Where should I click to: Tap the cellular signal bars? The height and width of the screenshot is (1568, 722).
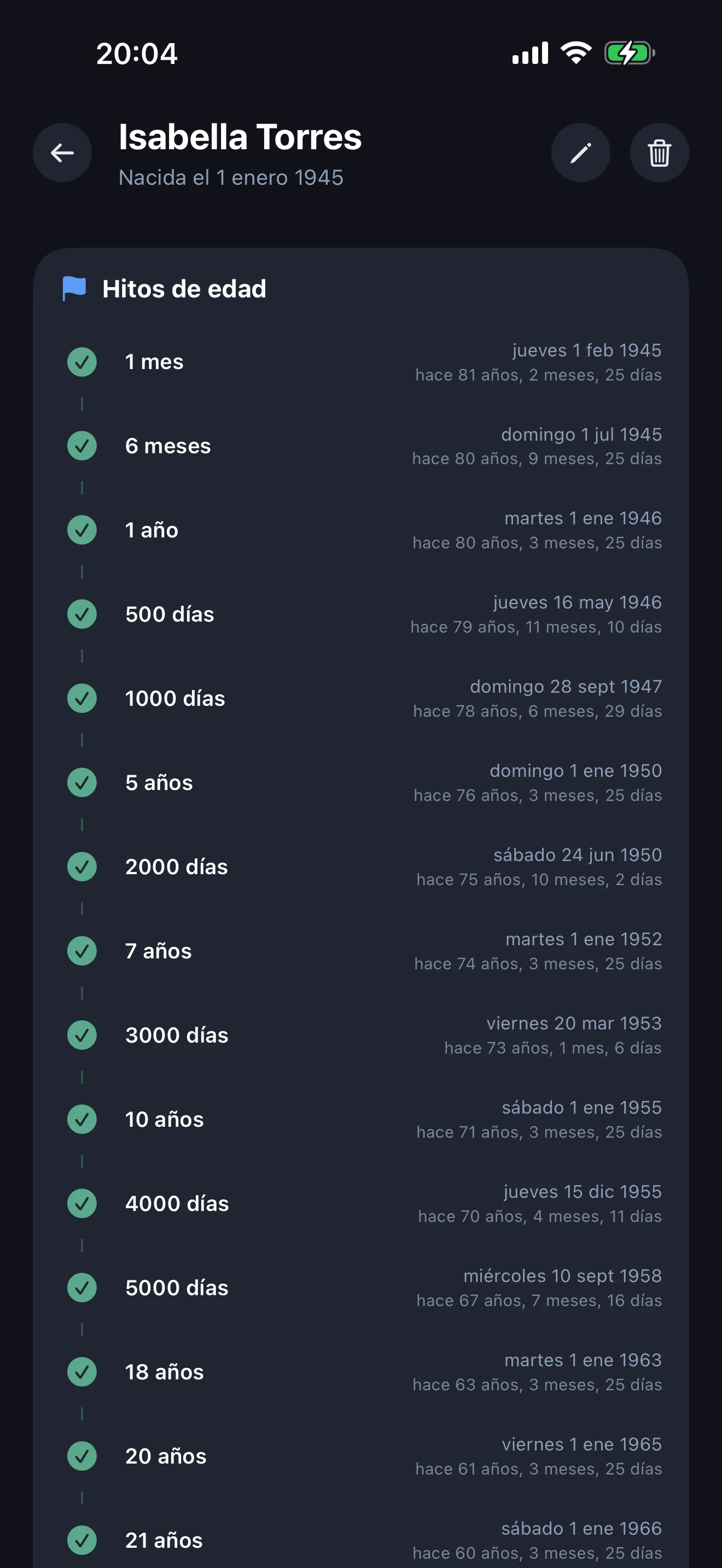click(x=530, y=54)
